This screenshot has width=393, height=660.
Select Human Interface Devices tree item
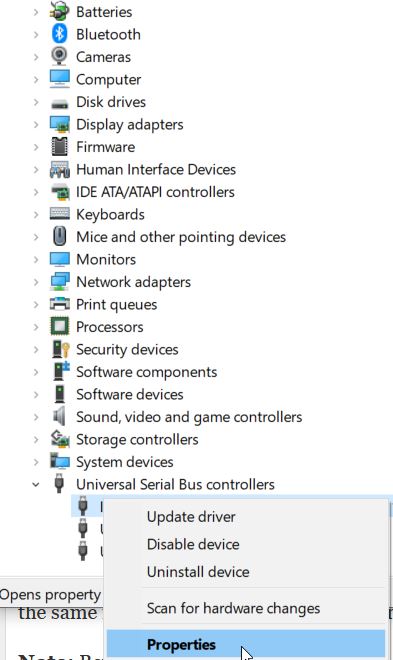[x=156, y=169]
